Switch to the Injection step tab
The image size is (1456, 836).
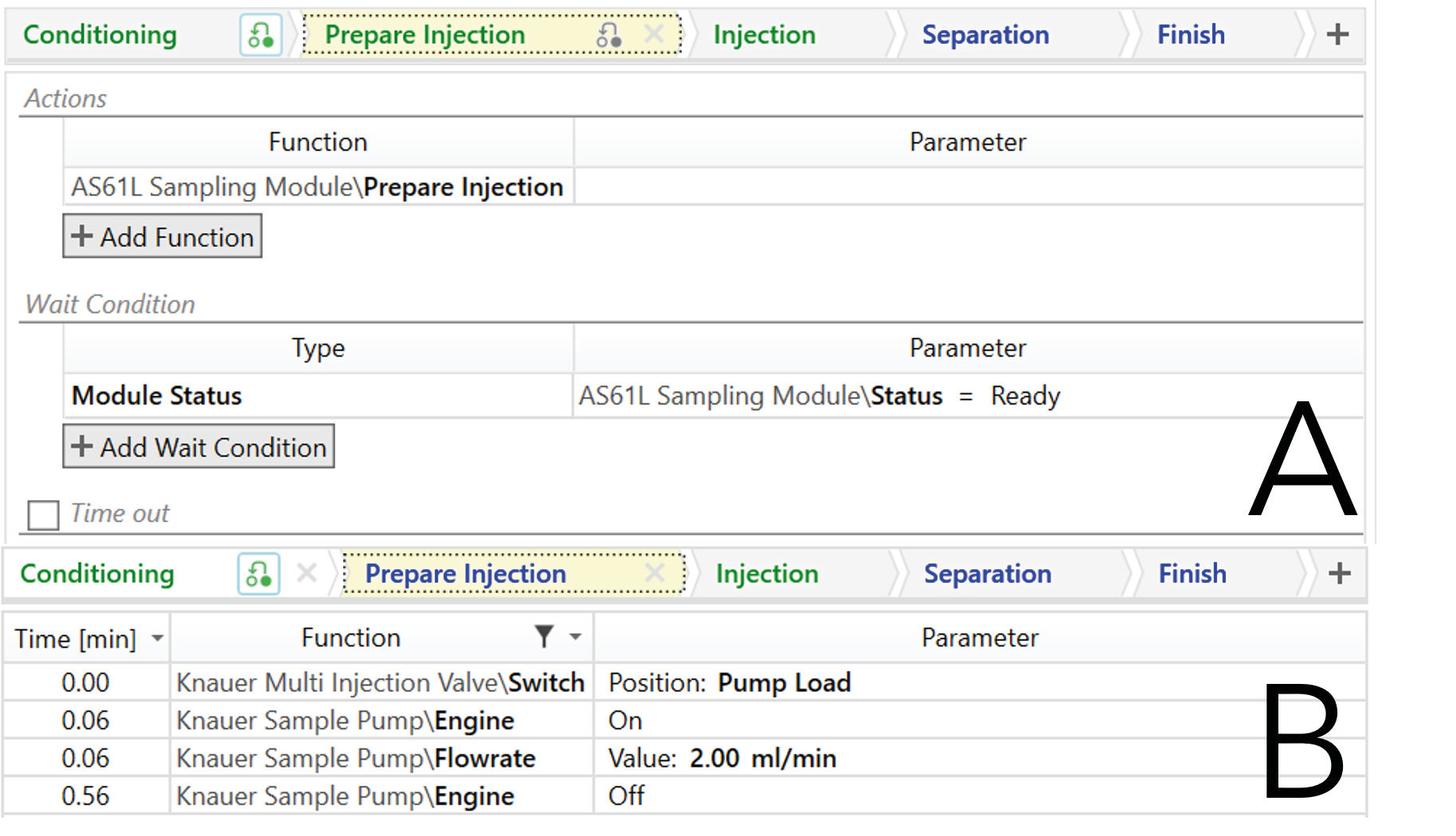coord(764,34)
